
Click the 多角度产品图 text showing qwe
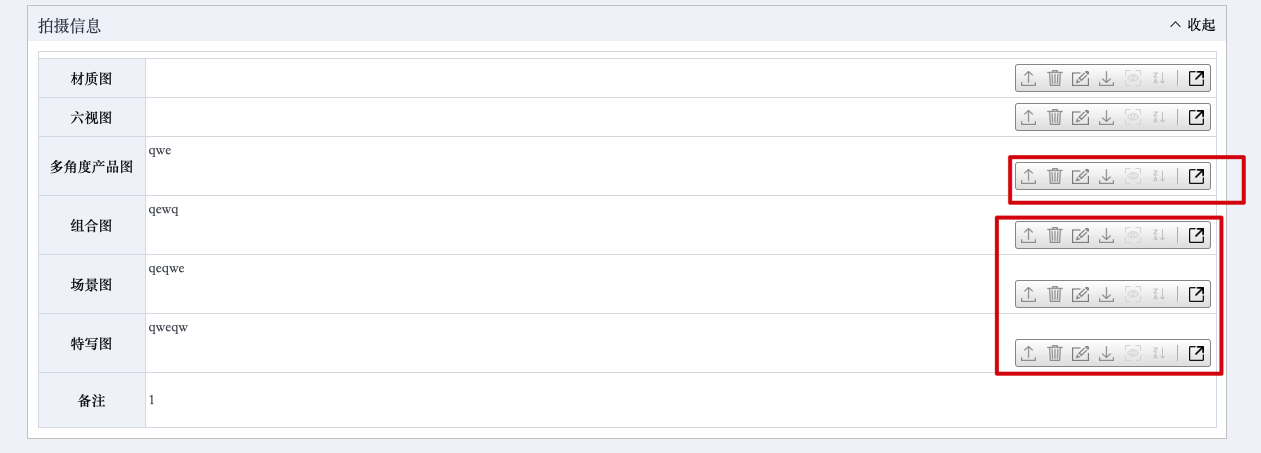[x=160, y=150]
